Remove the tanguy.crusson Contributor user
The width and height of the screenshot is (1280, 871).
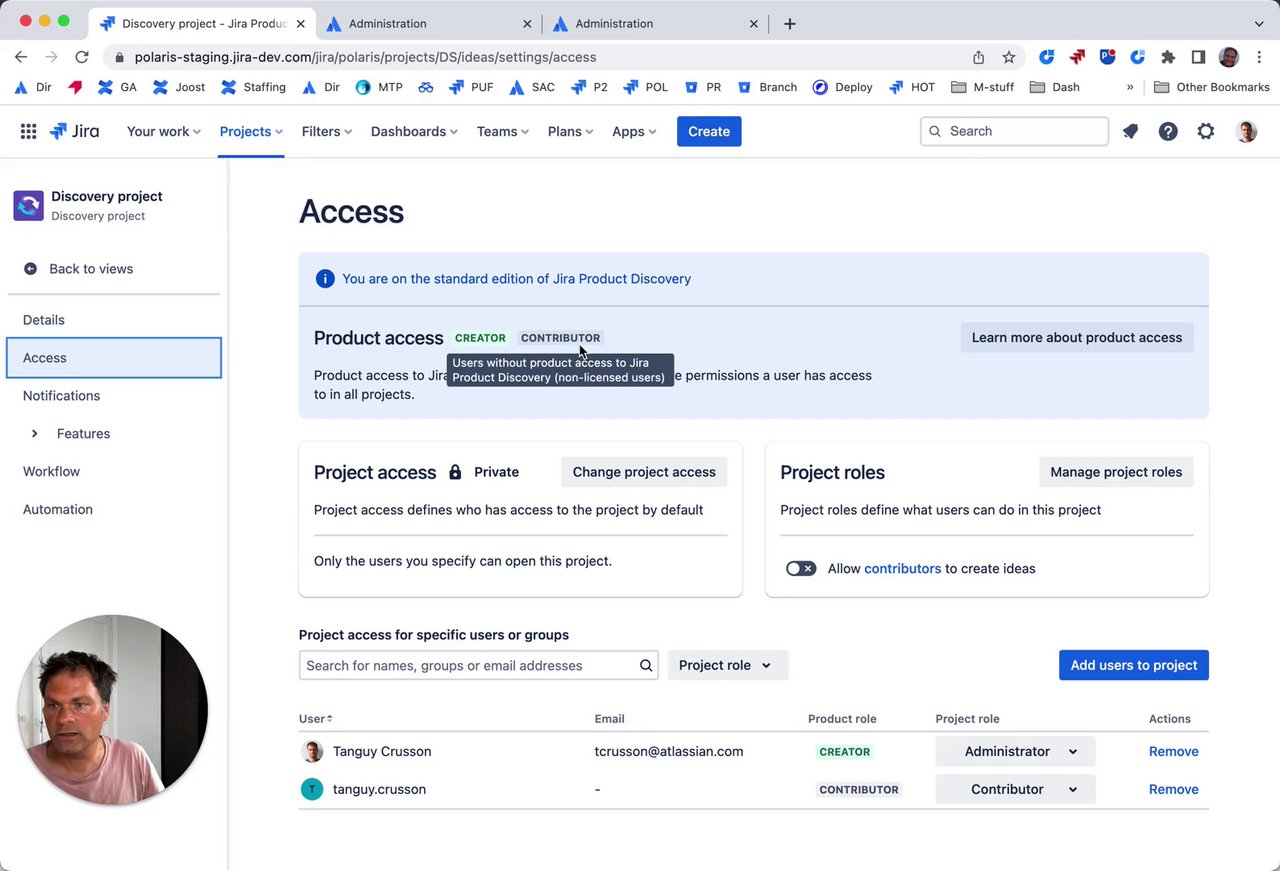(1174, 790)
